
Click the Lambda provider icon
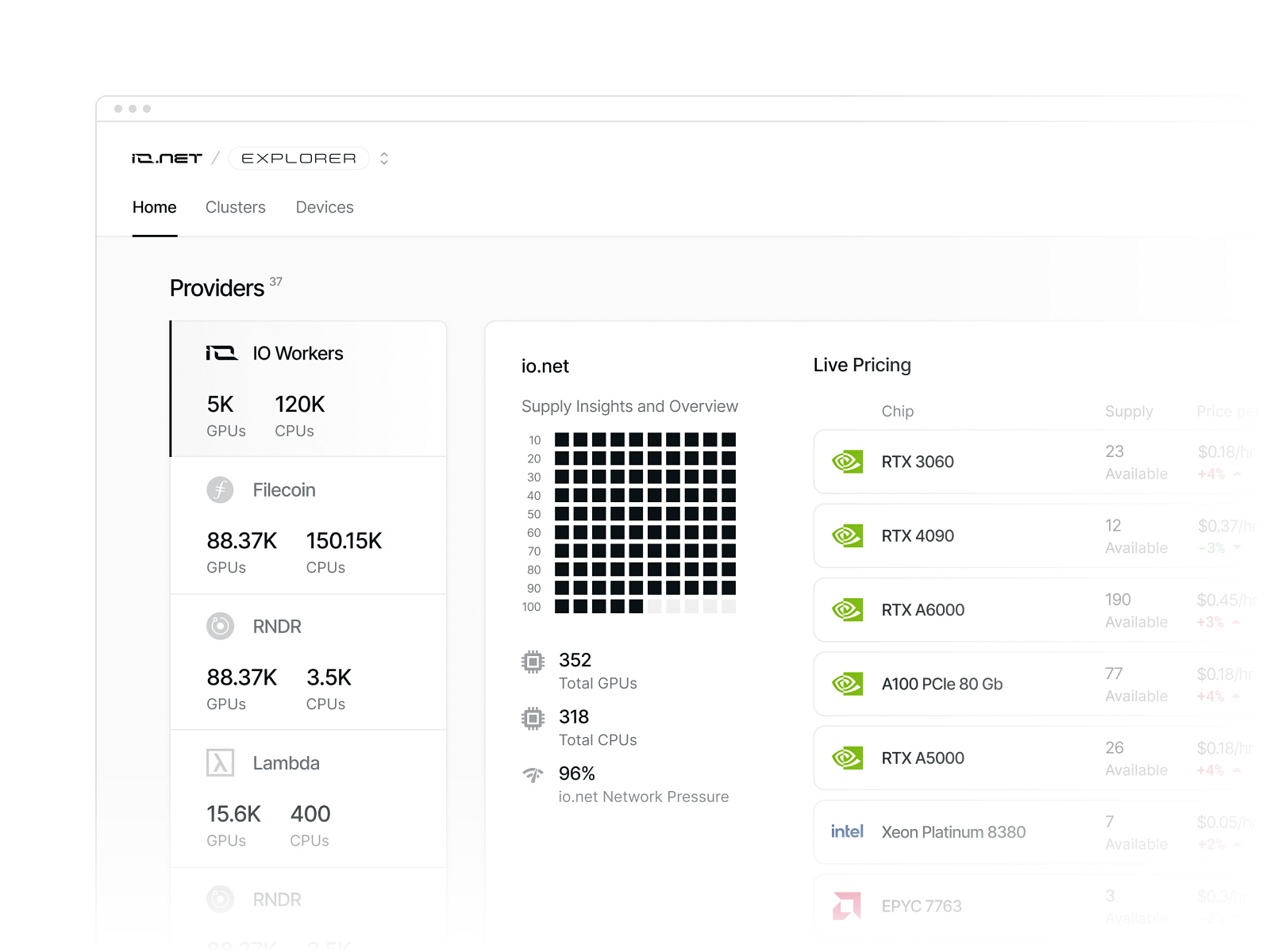point(220,762)
